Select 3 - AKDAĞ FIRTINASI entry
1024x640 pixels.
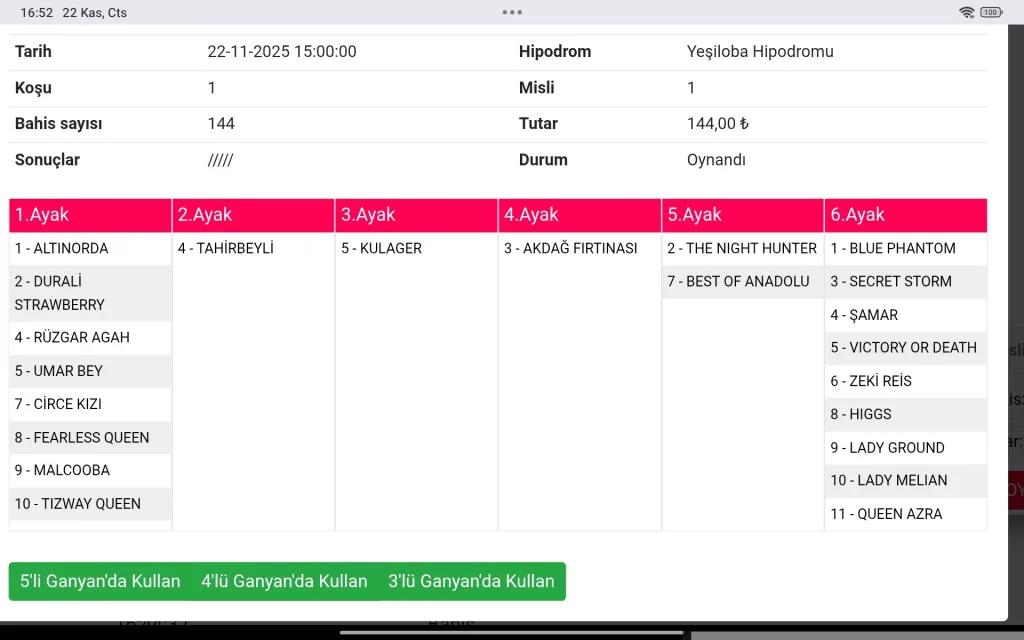click(571, 248)
